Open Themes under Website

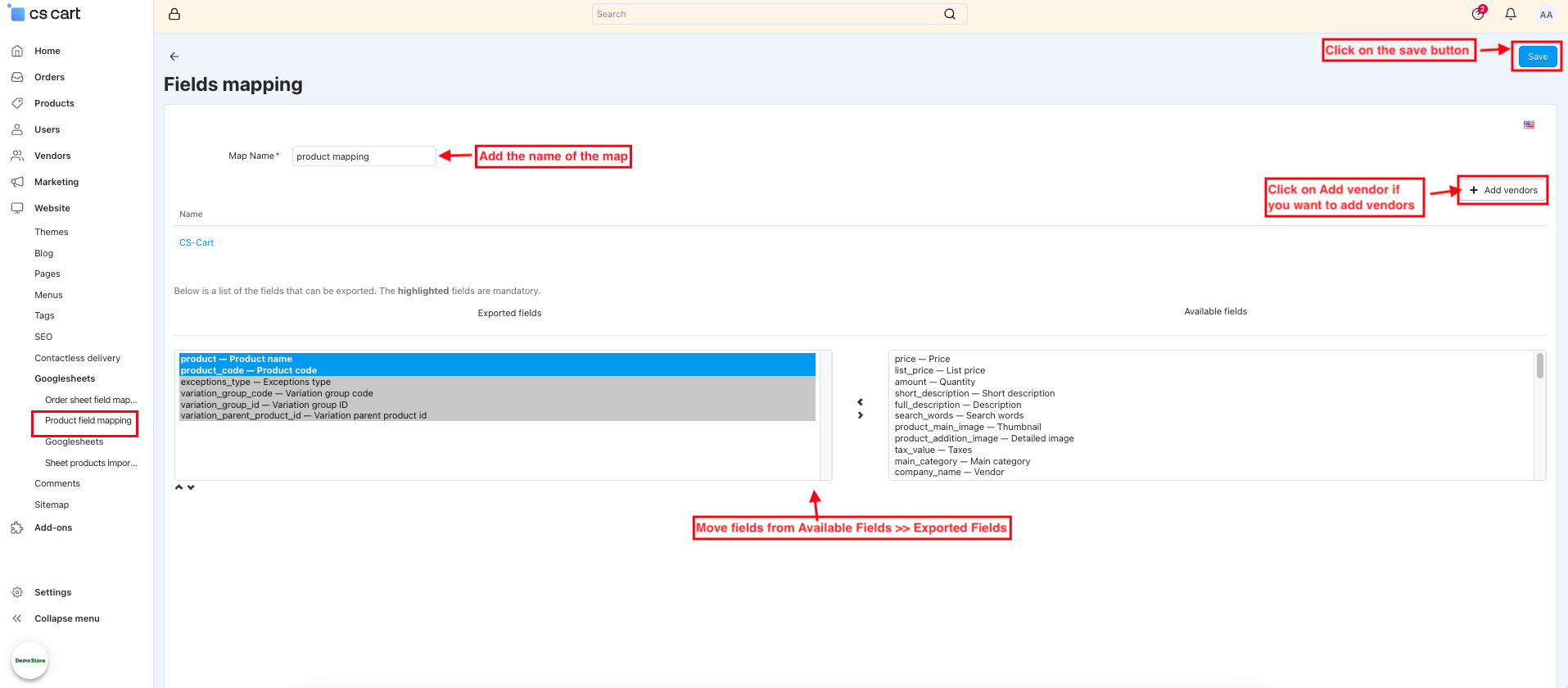click(52, 232)
